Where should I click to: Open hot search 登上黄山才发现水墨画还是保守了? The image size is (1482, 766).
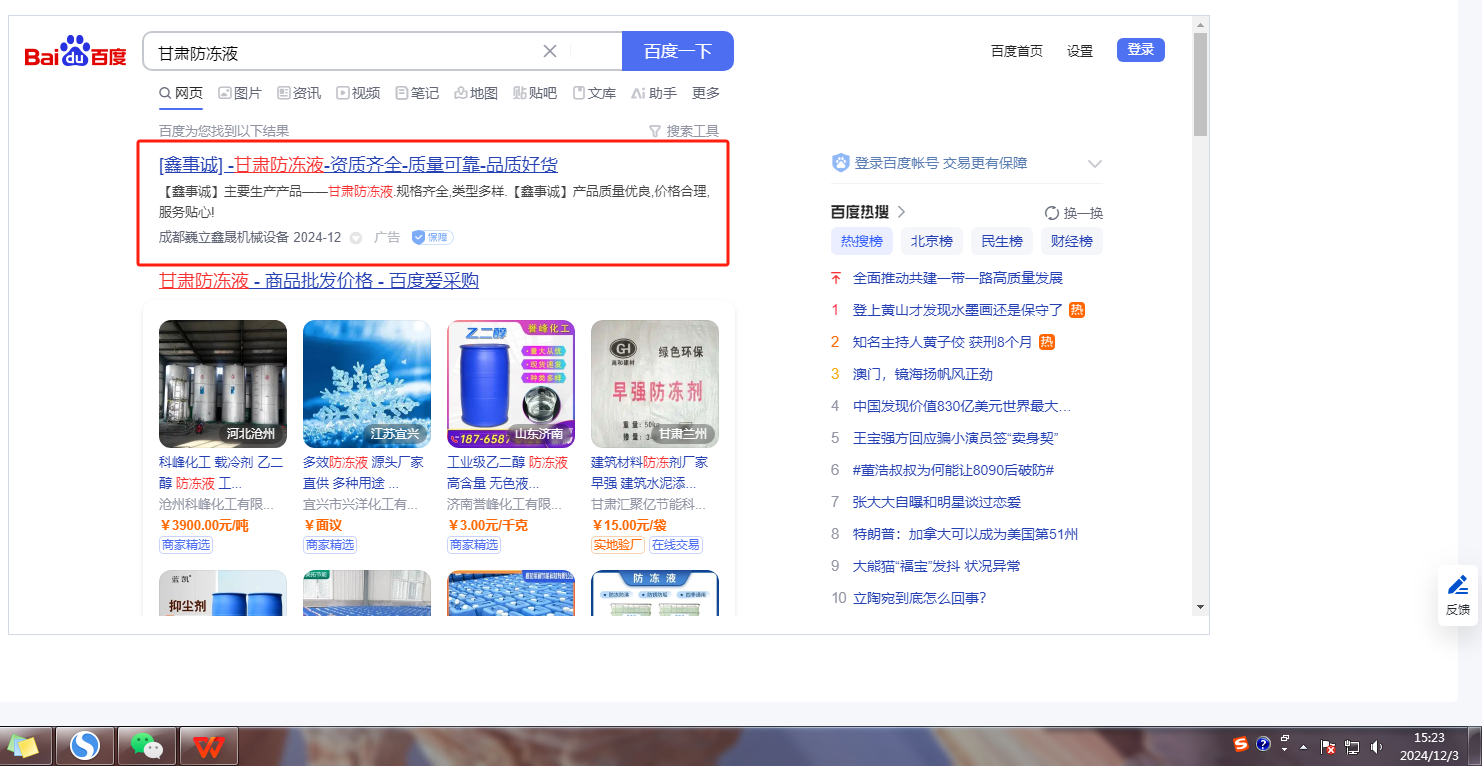point(958,310)
